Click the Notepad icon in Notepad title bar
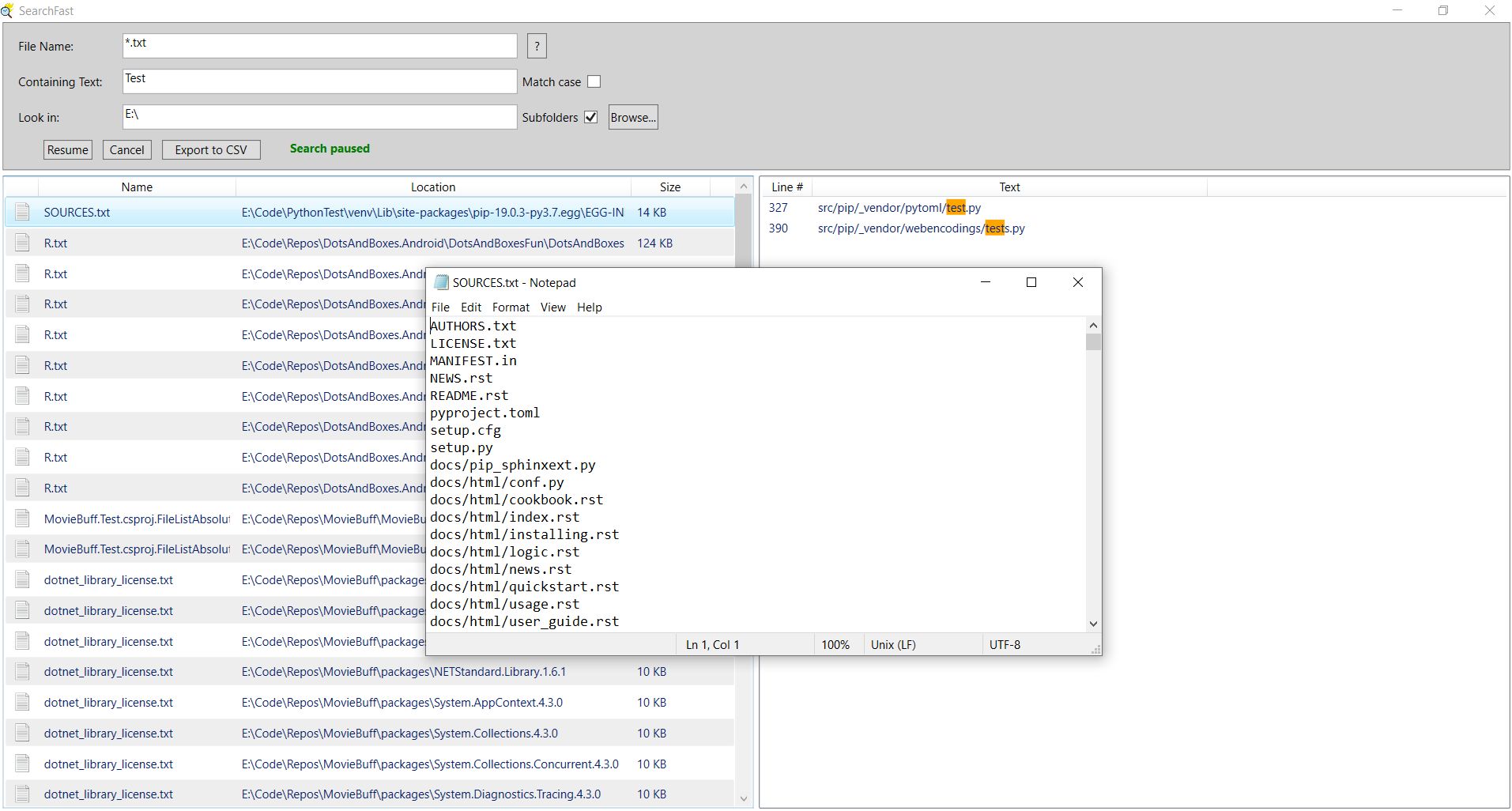This screenshot has width=1512, height=811. (x=442, y=282)
